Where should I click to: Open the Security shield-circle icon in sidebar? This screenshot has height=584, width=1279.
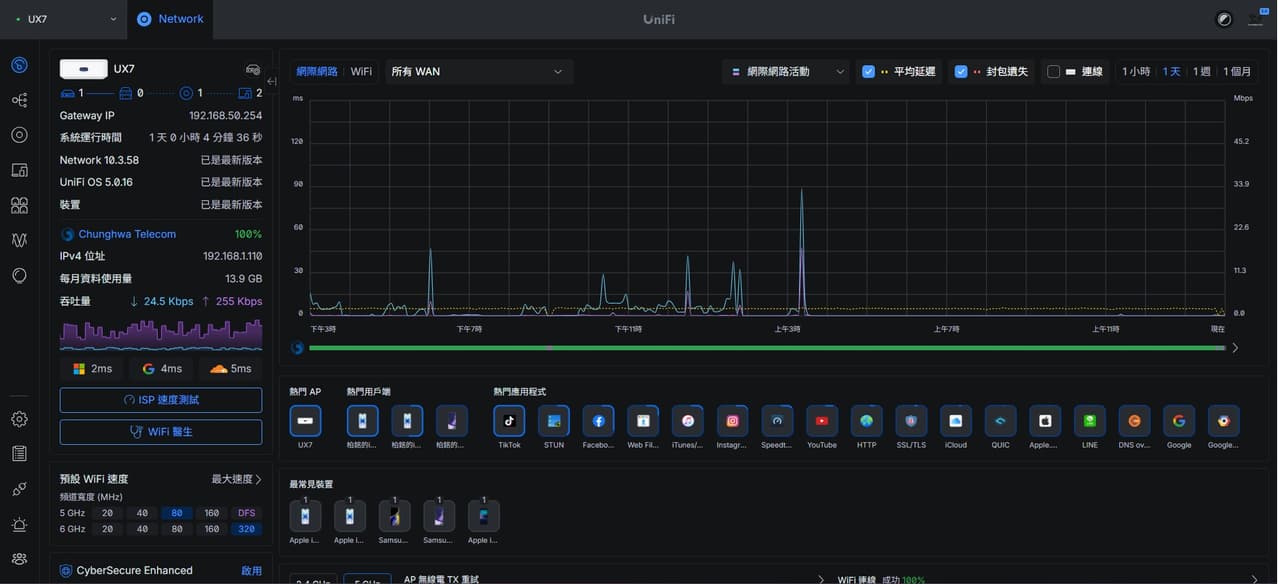click(x=19, y=275)
